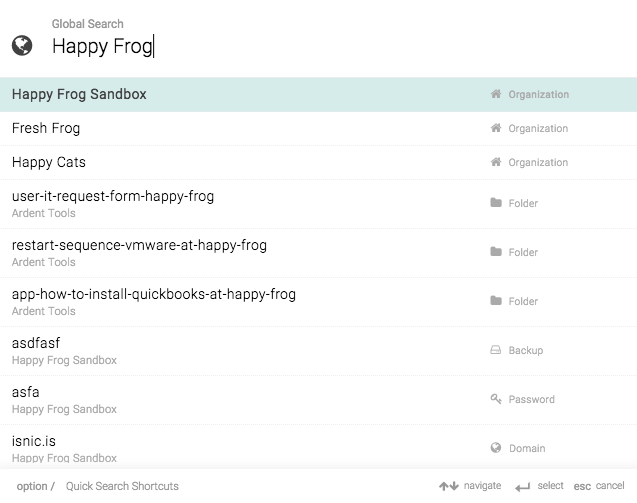Select the asdfasf backup result
637x503 pixels.
coord(318,351)
